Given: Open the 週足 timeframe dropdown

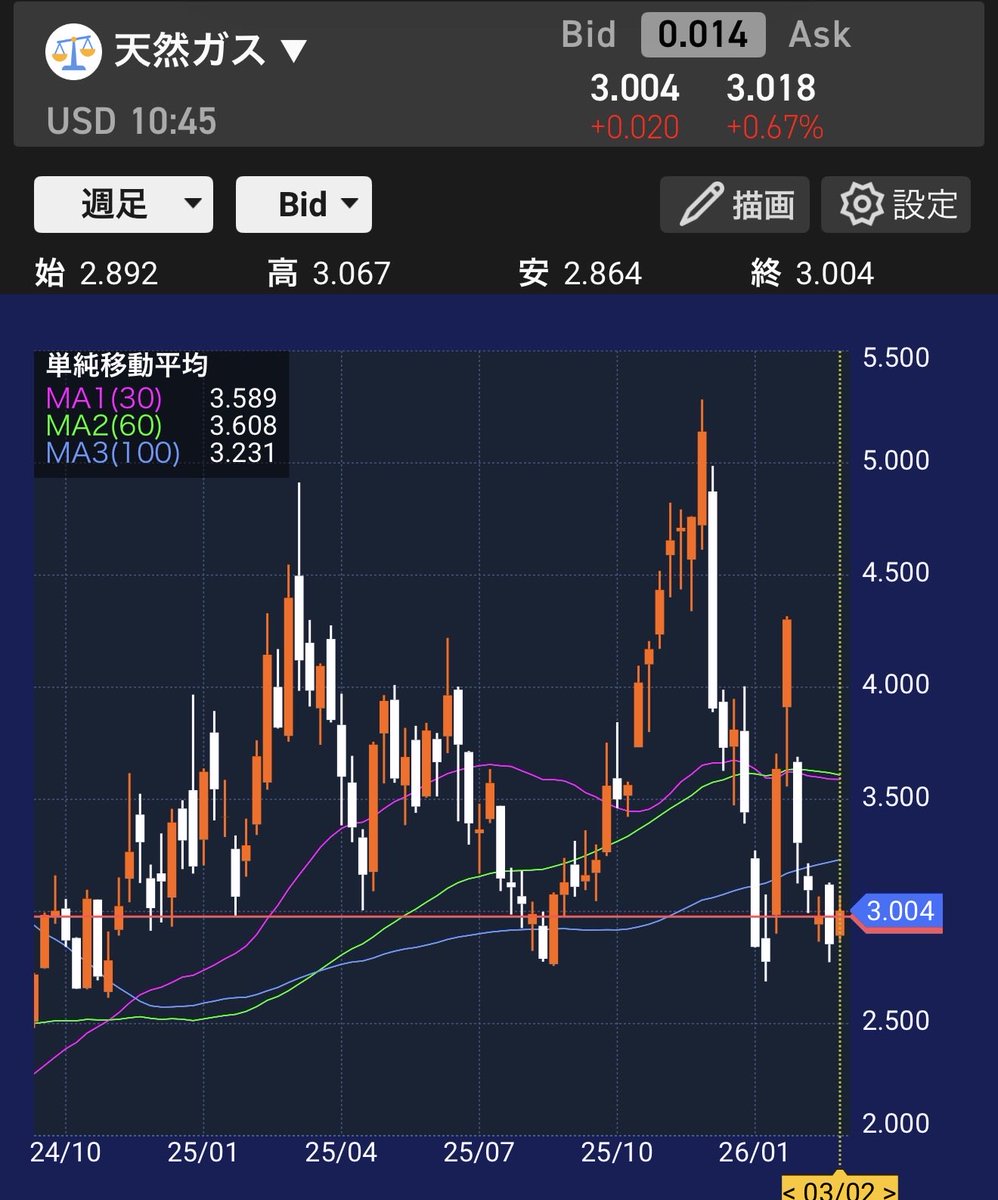Looking at the screenshot, I should 124,205.
